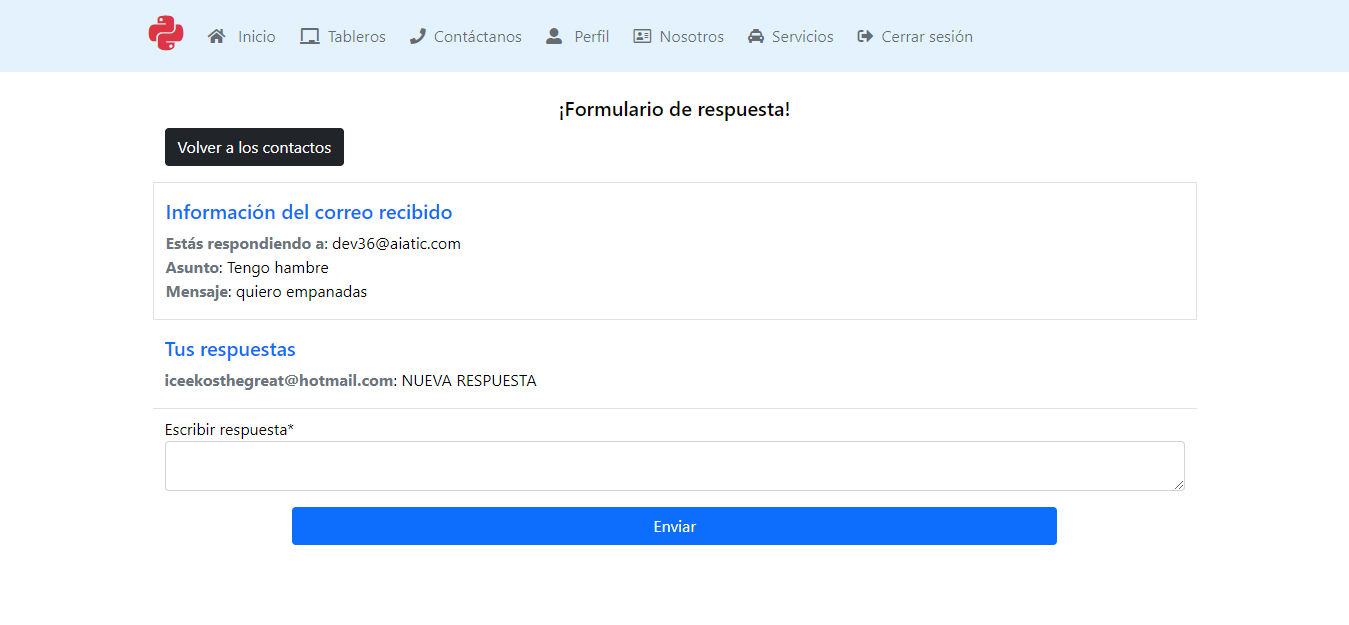Viewport: 1349px width, 625px height.
Task: Navigate to Perfil
Action: tap(592, 36)
